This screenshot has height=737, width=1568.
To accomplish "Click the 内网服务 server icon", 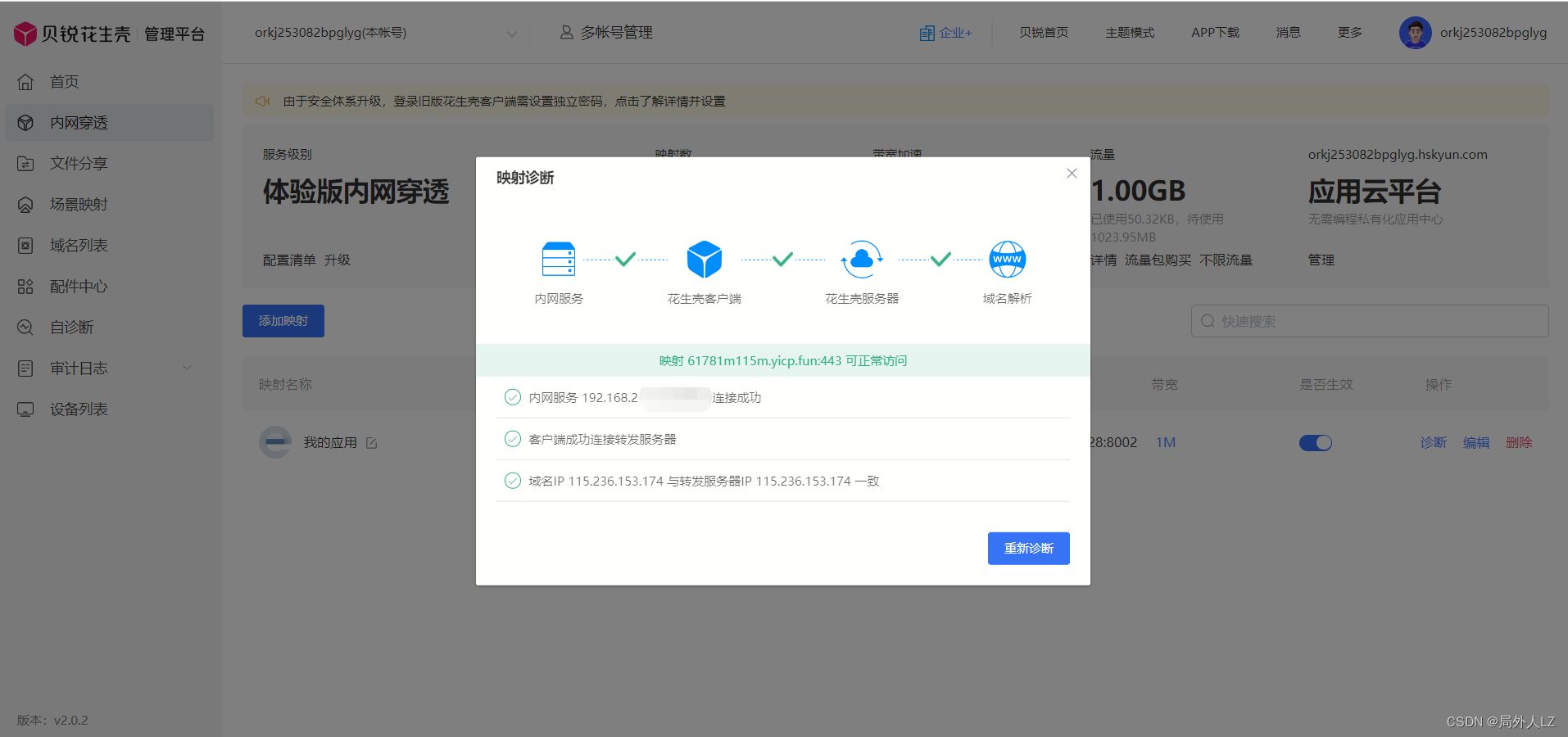I will pos(559,260).
